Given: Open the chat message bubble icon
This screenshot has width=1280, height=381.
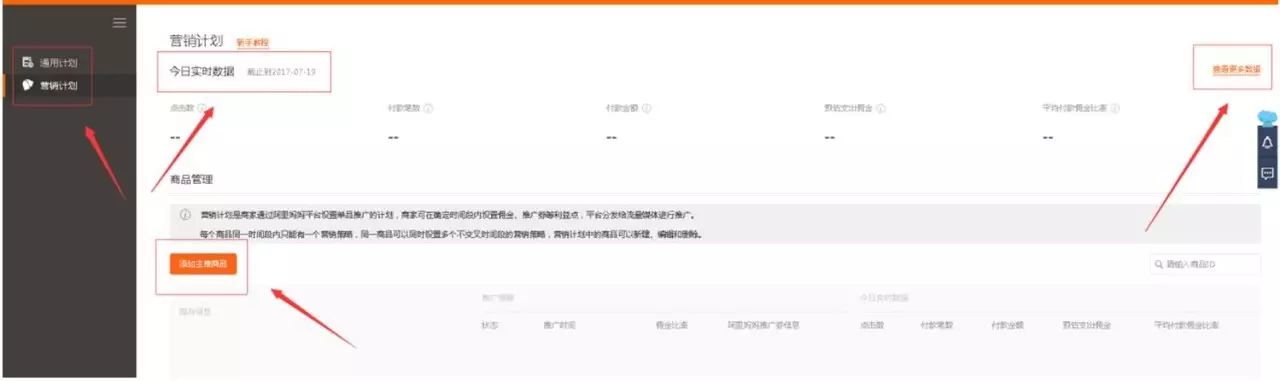Looking at the screenshot, I should pyautogui.click(x=1268, y=173).
